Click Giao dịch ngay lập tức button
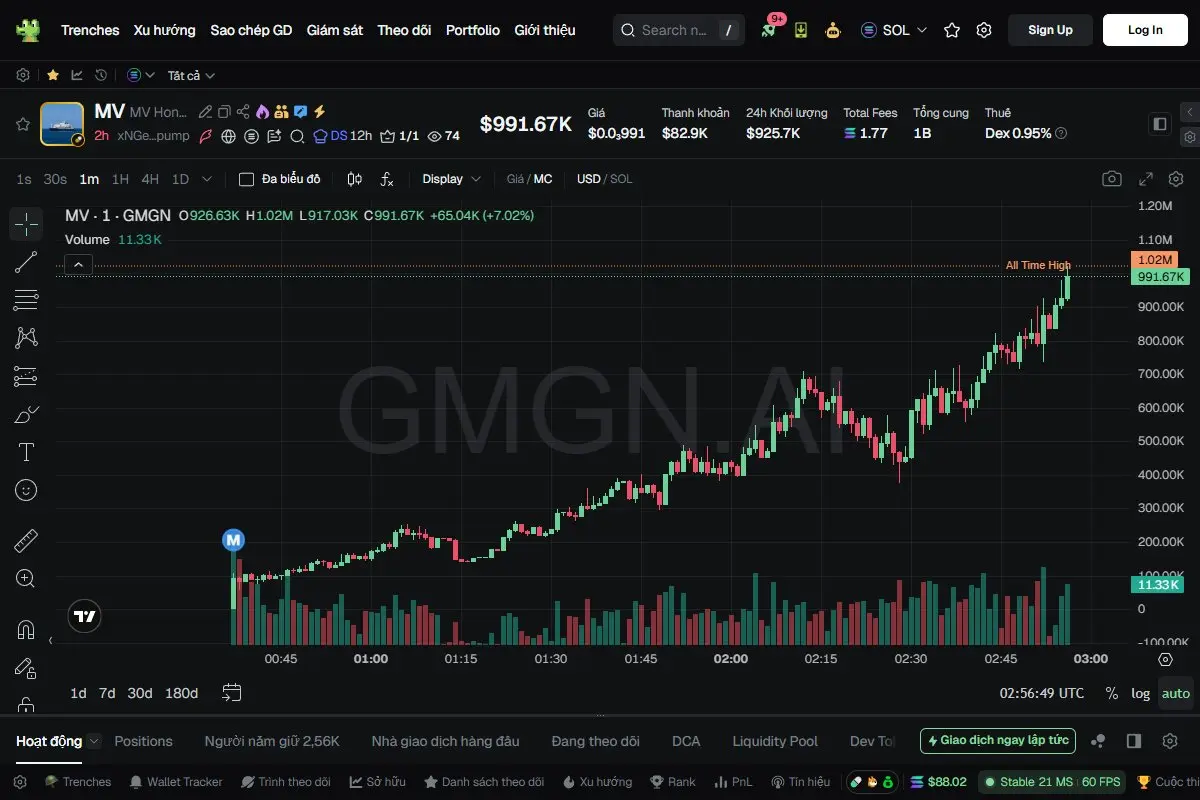The height and width of the screenshot is (800, 1200). pyautogui.click(x=998, y=741)
